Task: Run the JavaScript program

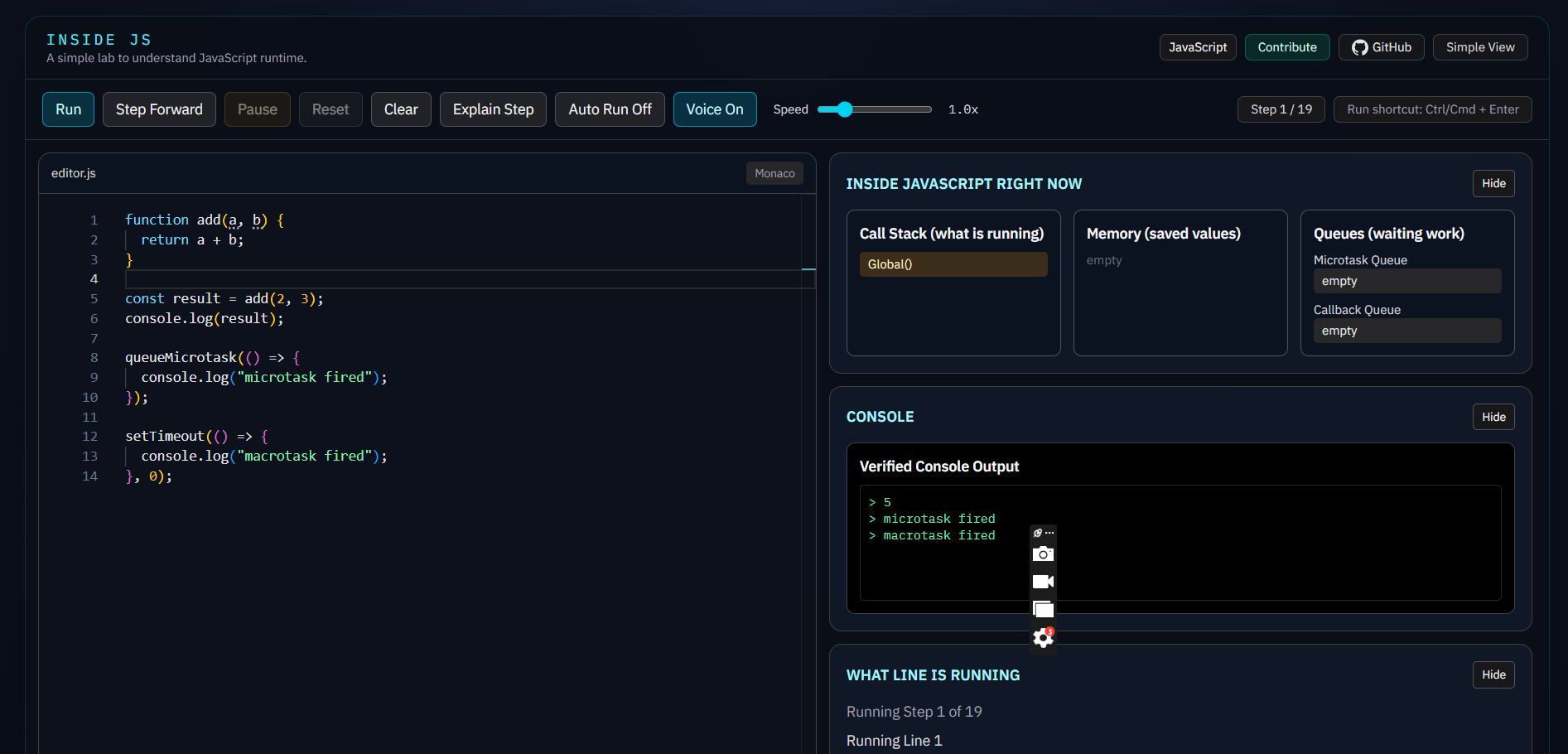Action: [x=67, y=109]
